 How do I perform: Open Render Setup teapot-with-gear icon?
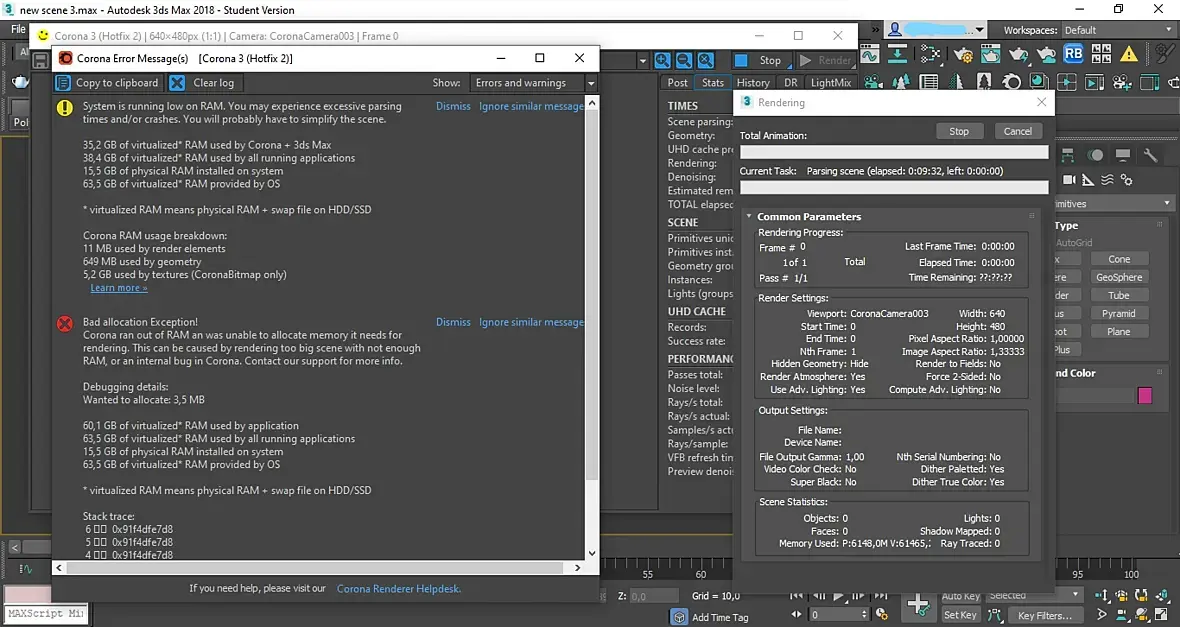(x=963, y=55)
